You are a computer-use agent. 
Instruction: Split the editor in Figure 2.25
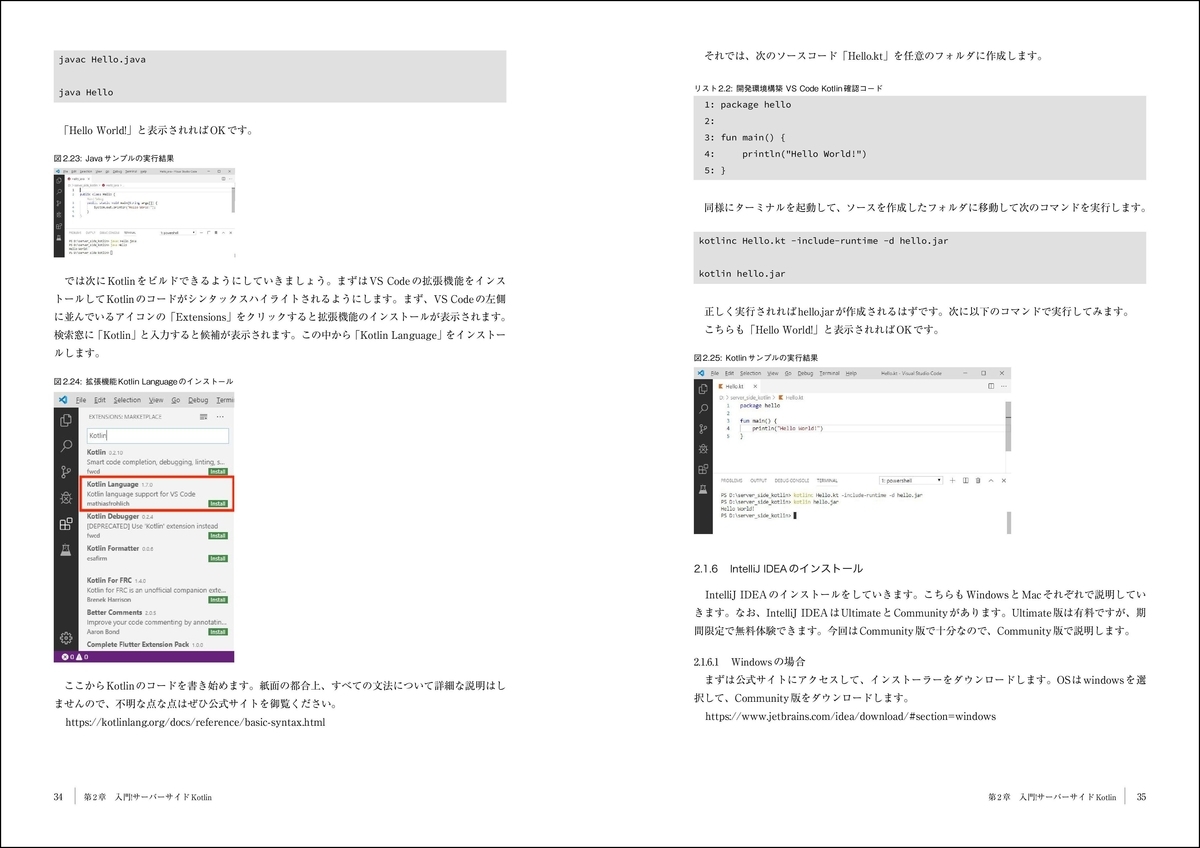click(991, 386)
